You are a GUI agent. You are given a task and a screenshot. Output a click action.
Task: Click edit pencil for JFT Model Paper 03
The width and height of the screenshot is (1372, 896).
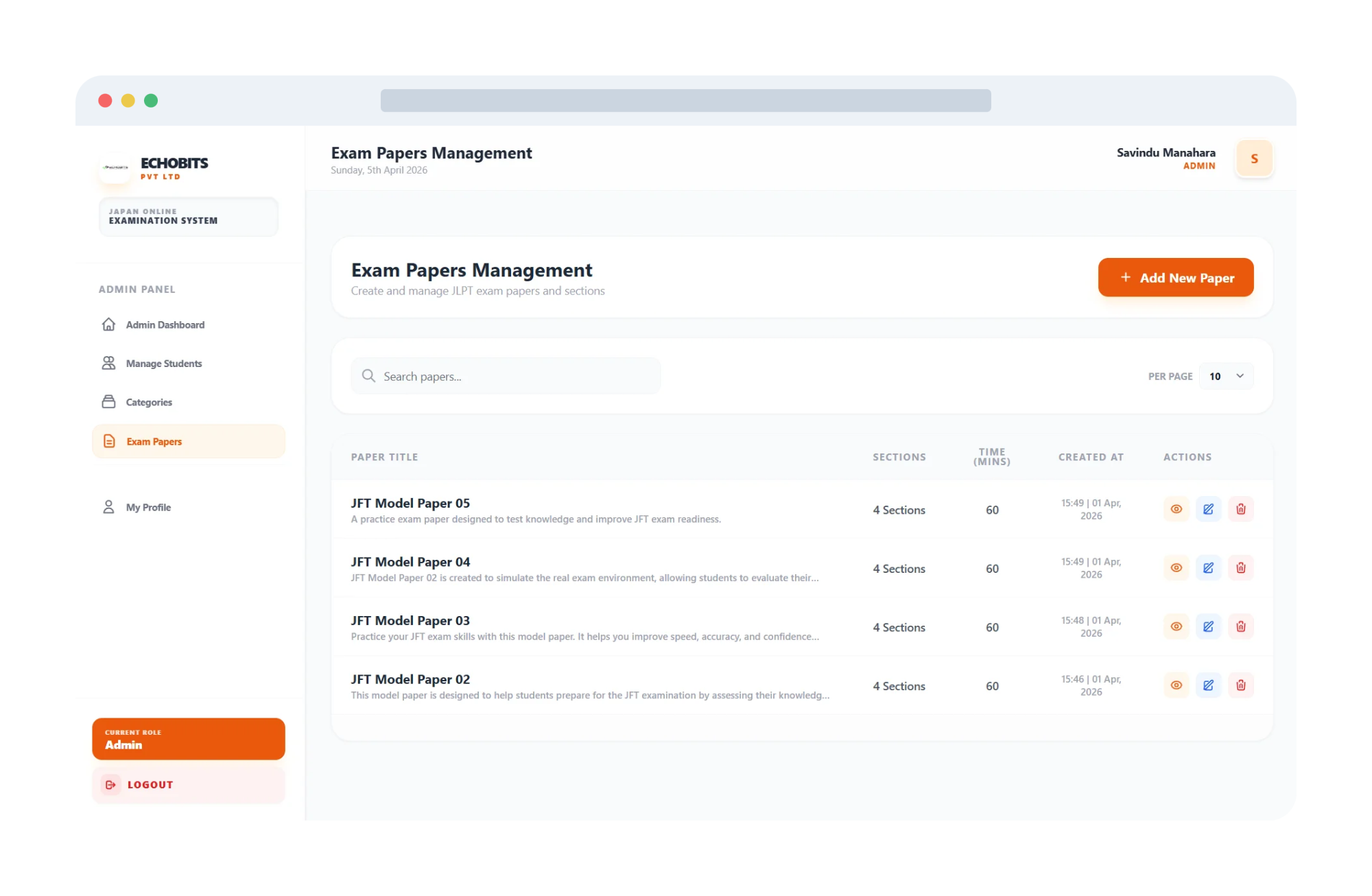pyautogui.click(x=1208, y=626)
